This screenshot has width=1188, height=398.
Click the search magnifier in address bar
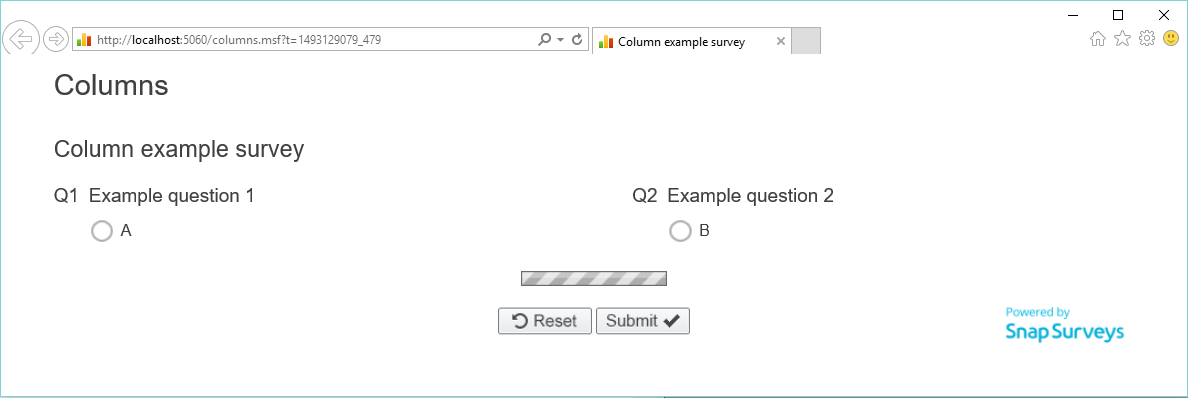[544, 39]
